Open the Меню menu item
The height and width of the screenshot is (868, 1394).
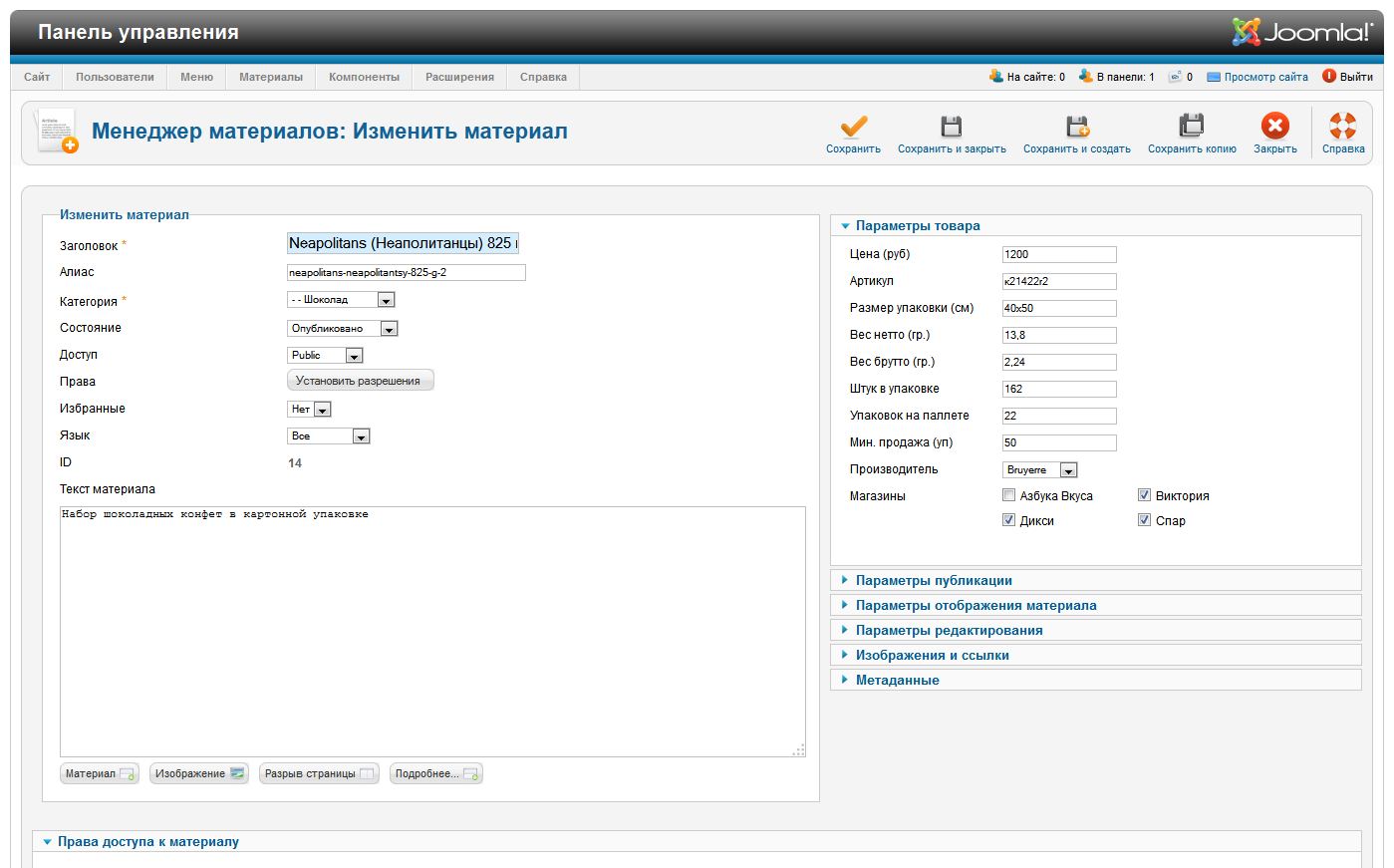(197, 77)
